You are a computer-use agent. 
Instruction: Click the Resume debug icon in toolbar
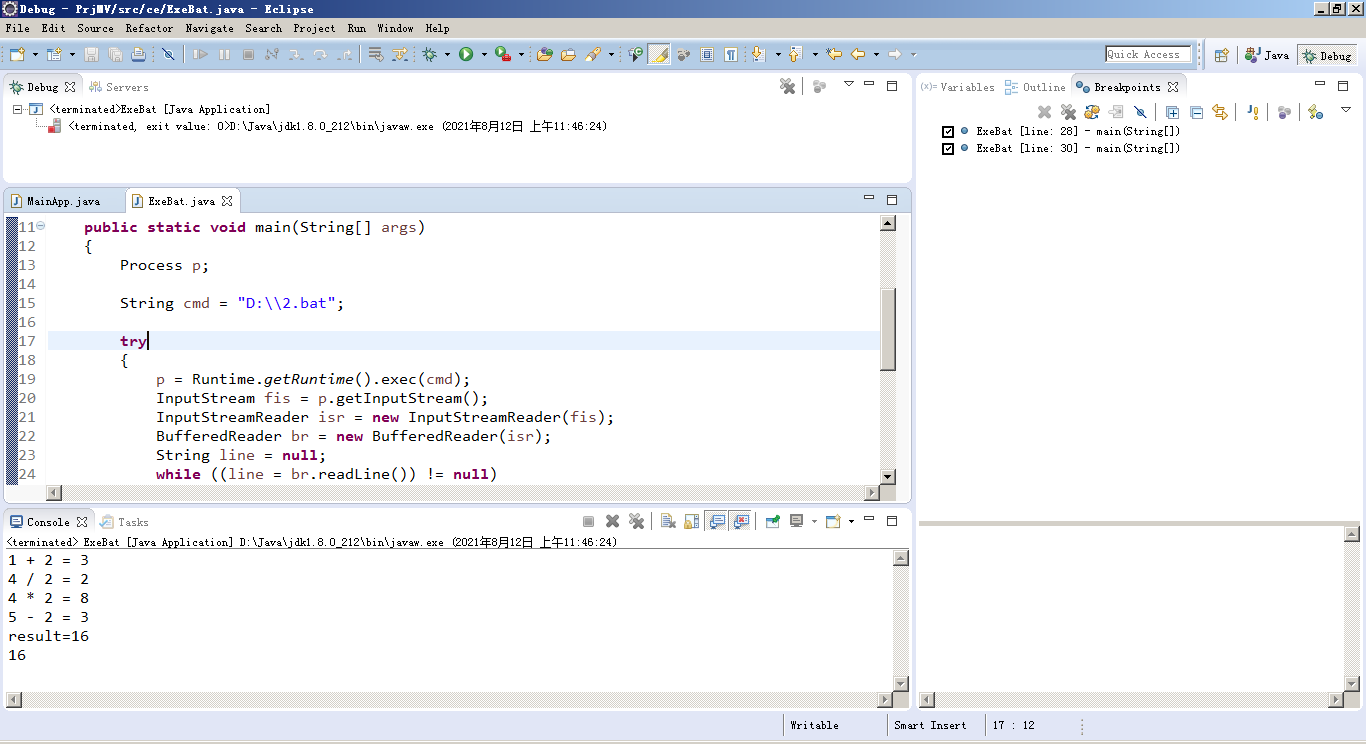click(x=198, y=54)
